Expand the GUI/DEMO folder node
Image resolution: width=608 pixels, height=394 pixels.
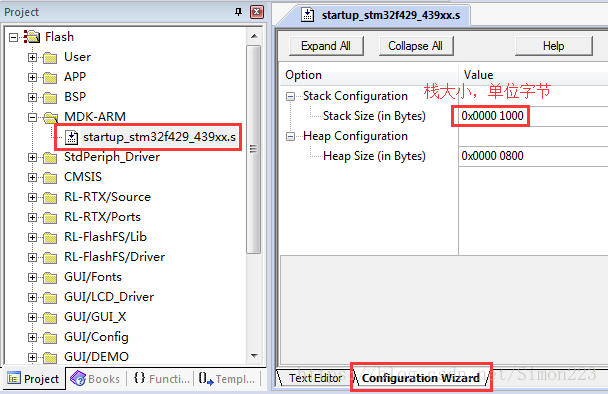click(33, 357)
